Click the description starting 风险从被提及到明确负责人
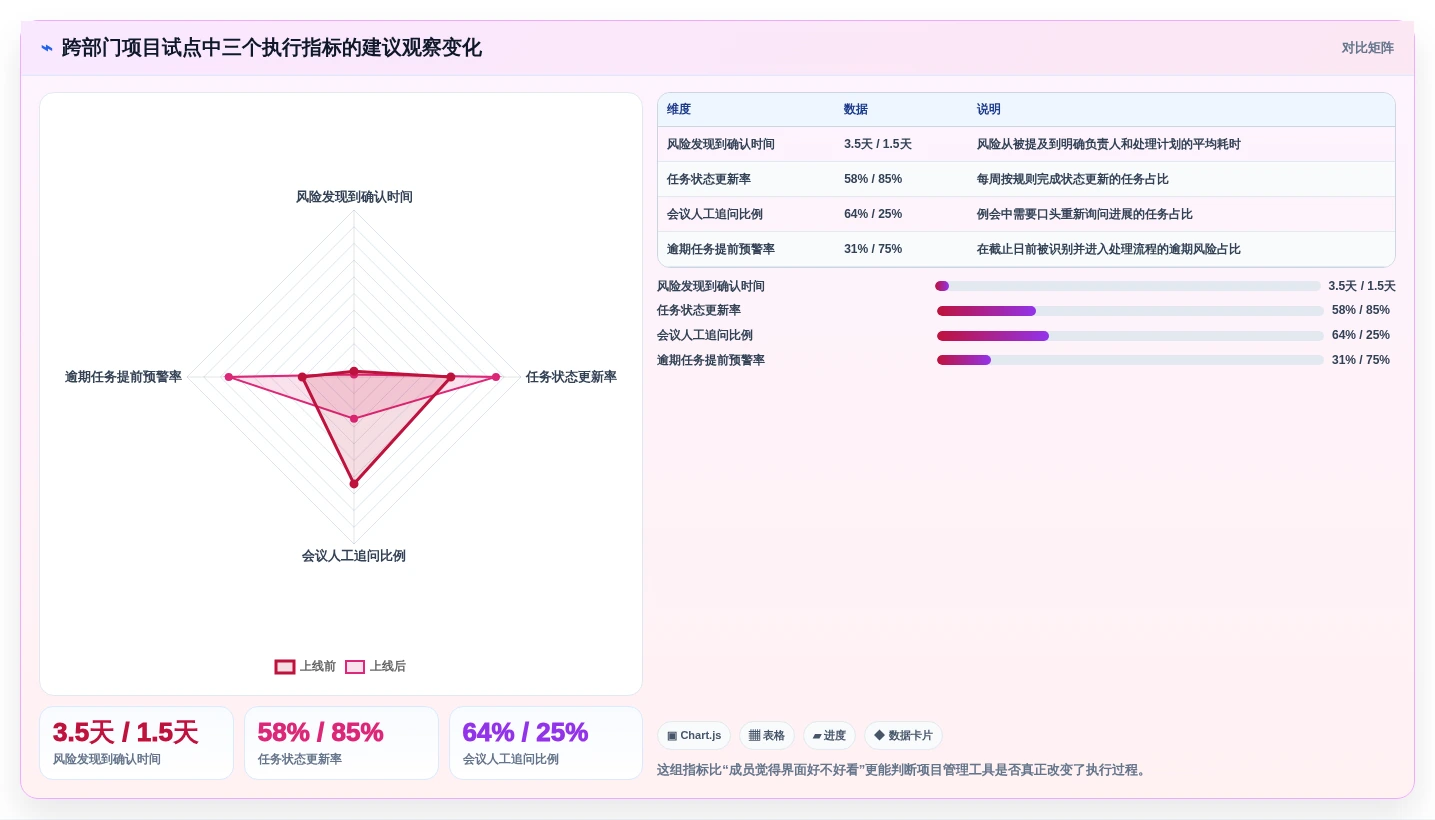This screenshot has height=820, width=1435. [x=1109, y=144]
